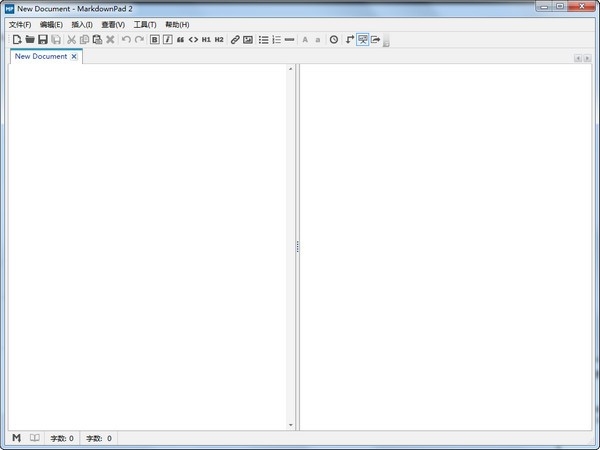This screenshot has width=600, height=450.
Task: Create a new document with toolbar icon
Action: (17, 39)
